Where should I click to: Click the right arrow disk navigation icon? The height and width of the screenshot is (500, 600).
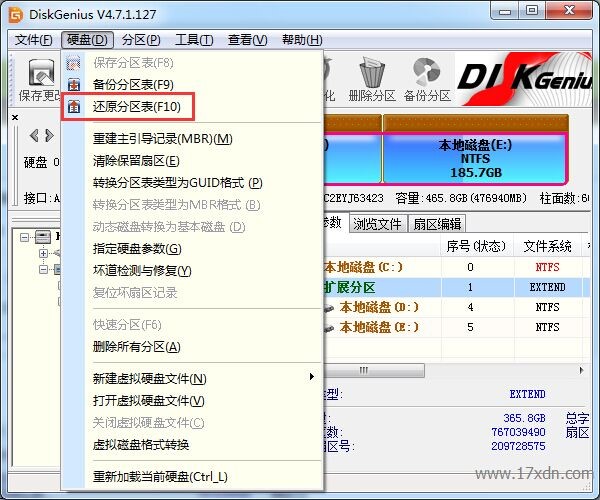click(x=49, y=135)
